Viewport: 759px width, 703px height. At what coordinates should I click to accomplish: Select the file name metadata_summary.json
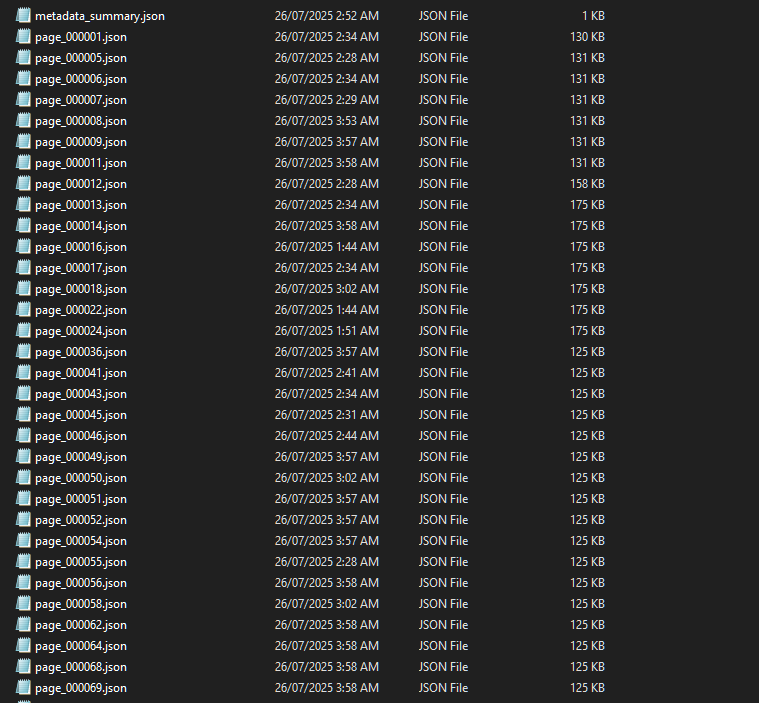coord(100,16)
